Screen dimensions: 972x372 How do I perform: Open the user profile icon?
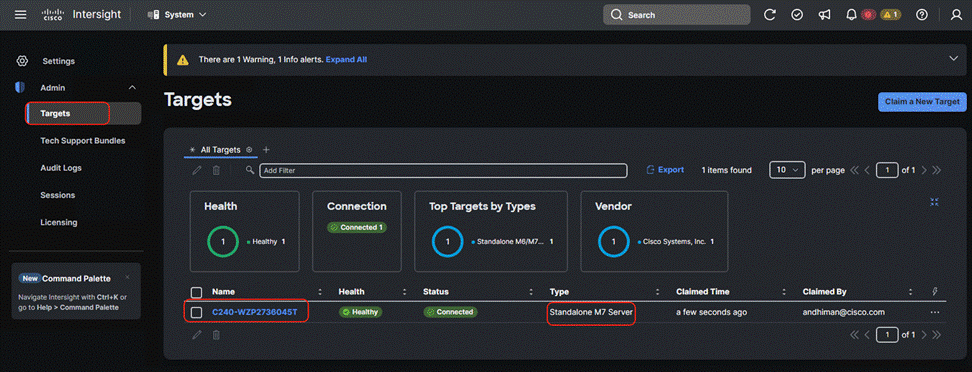click(x=956, y=15)
